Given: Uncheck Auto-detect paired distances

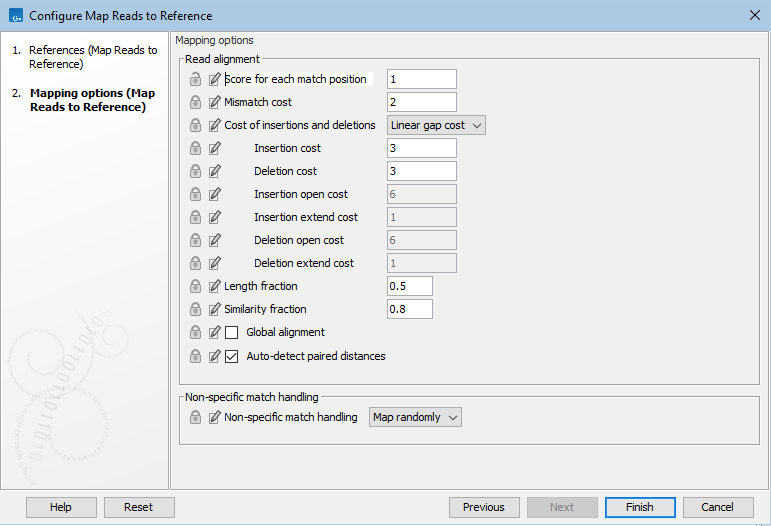Looking at the screenshot, I should tap(232, 356).
